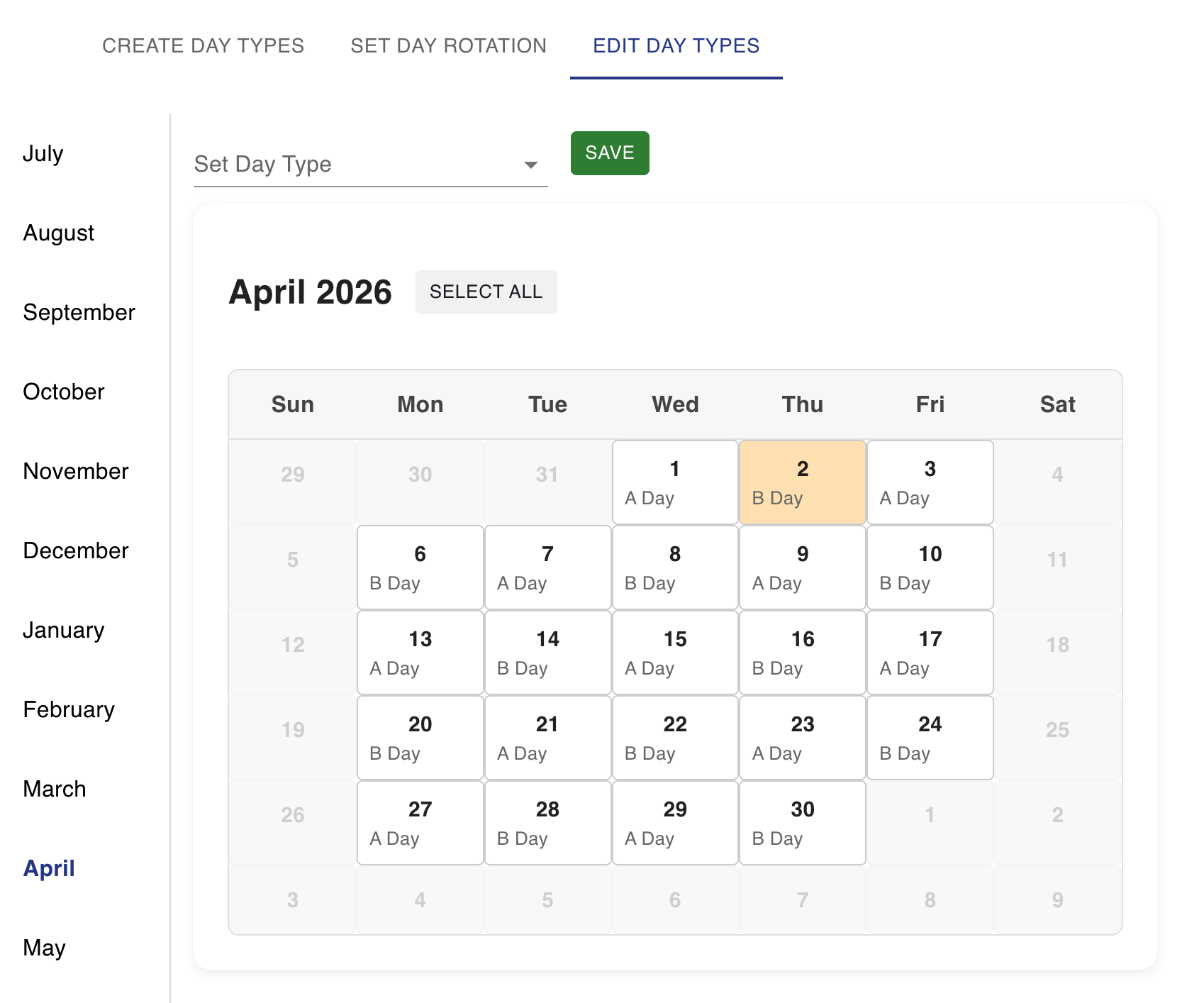The image size is (1204, 1003).
Task: Select Wednesday April 29 A Day cell
Action: click(675, 823)
